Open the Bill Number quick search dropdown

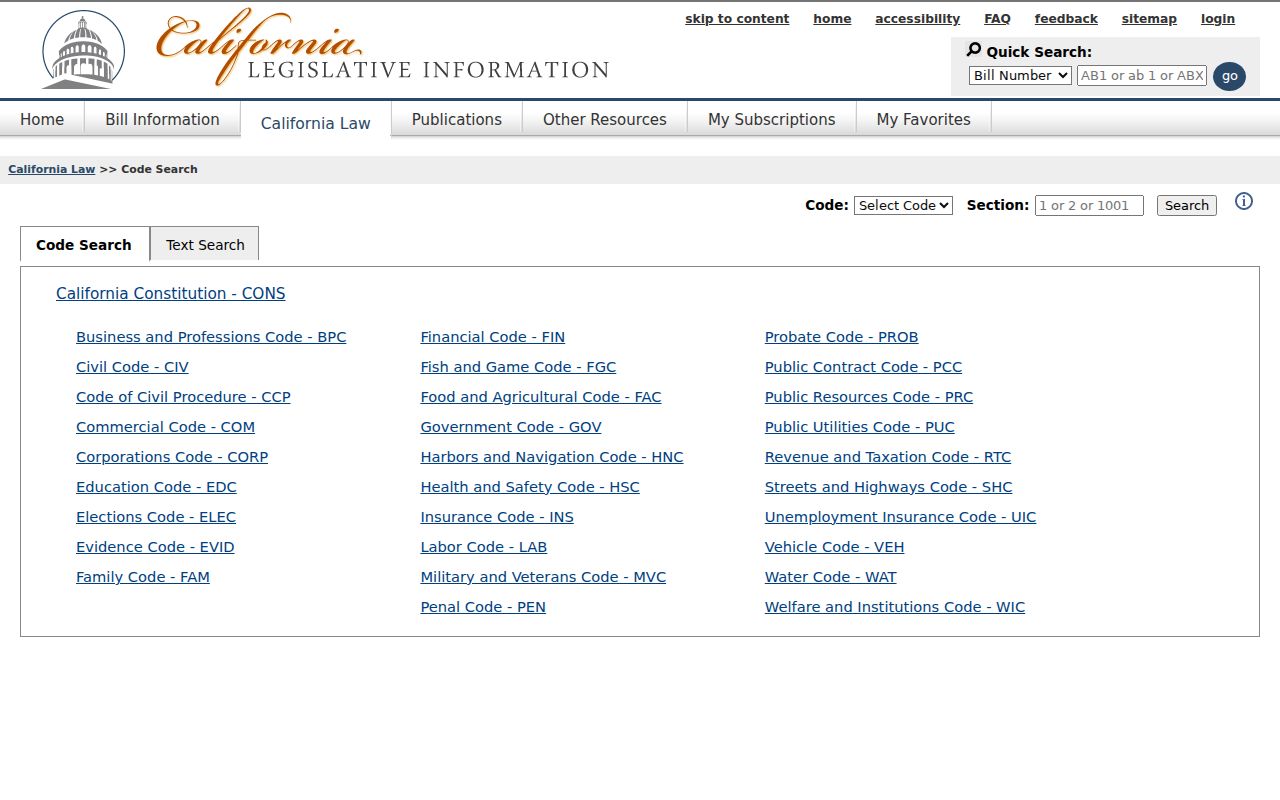click(x=1020, y=75)
